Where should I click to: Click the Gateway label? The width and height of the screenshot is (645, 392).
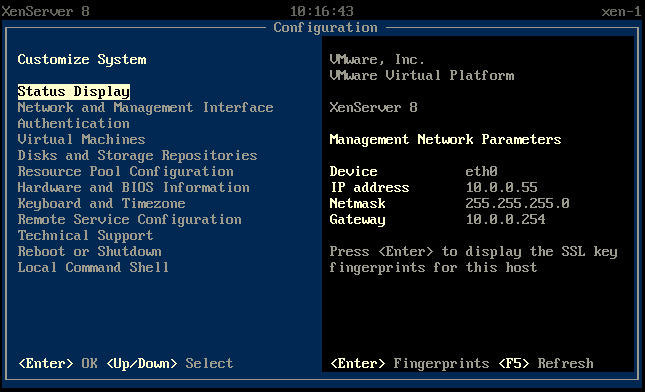pyautogui.click(x=357, y=220)
